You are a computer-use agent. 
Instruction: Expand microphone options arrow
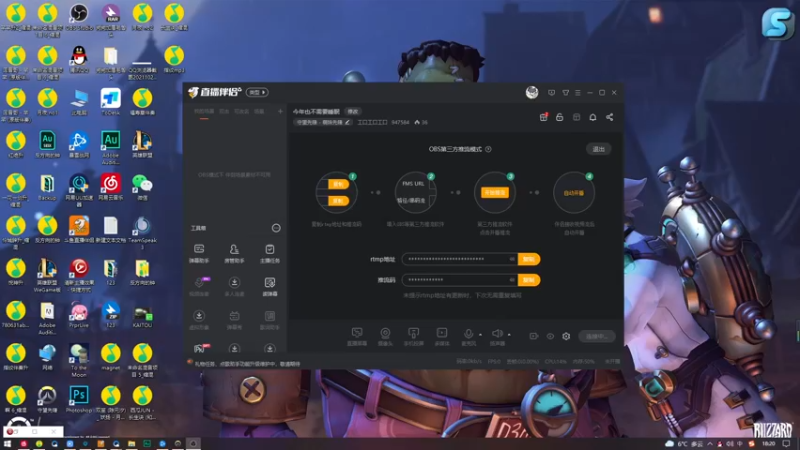(x=481, y=335)
